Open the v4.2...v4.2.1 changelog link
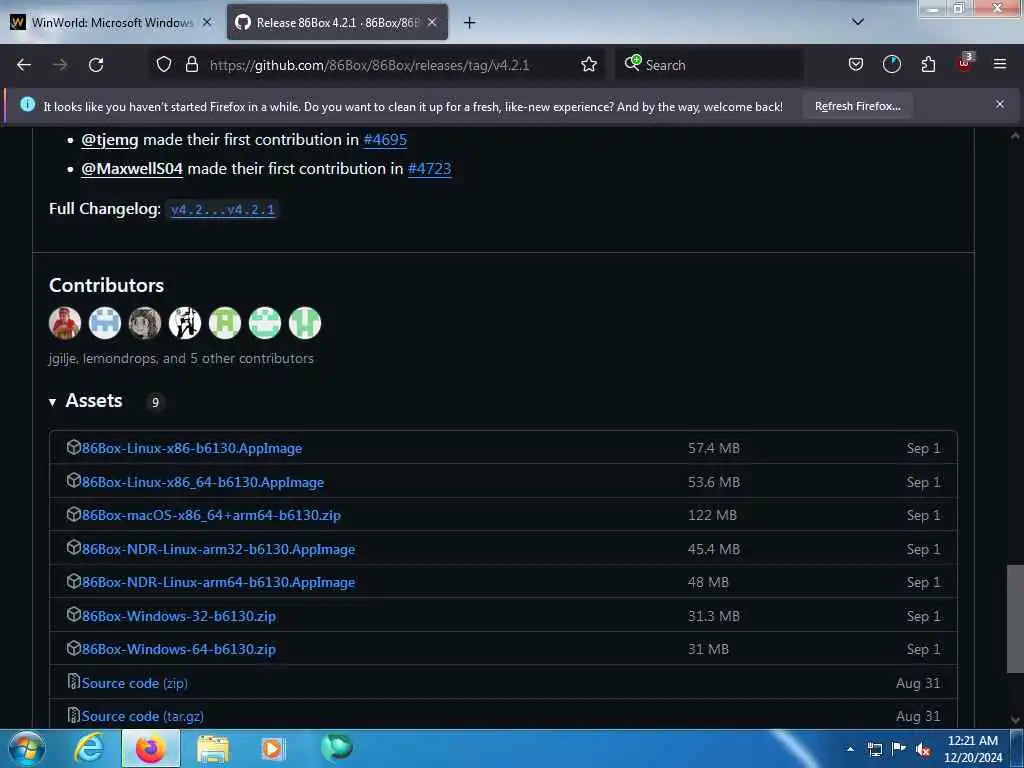 (x=223, y=210)
